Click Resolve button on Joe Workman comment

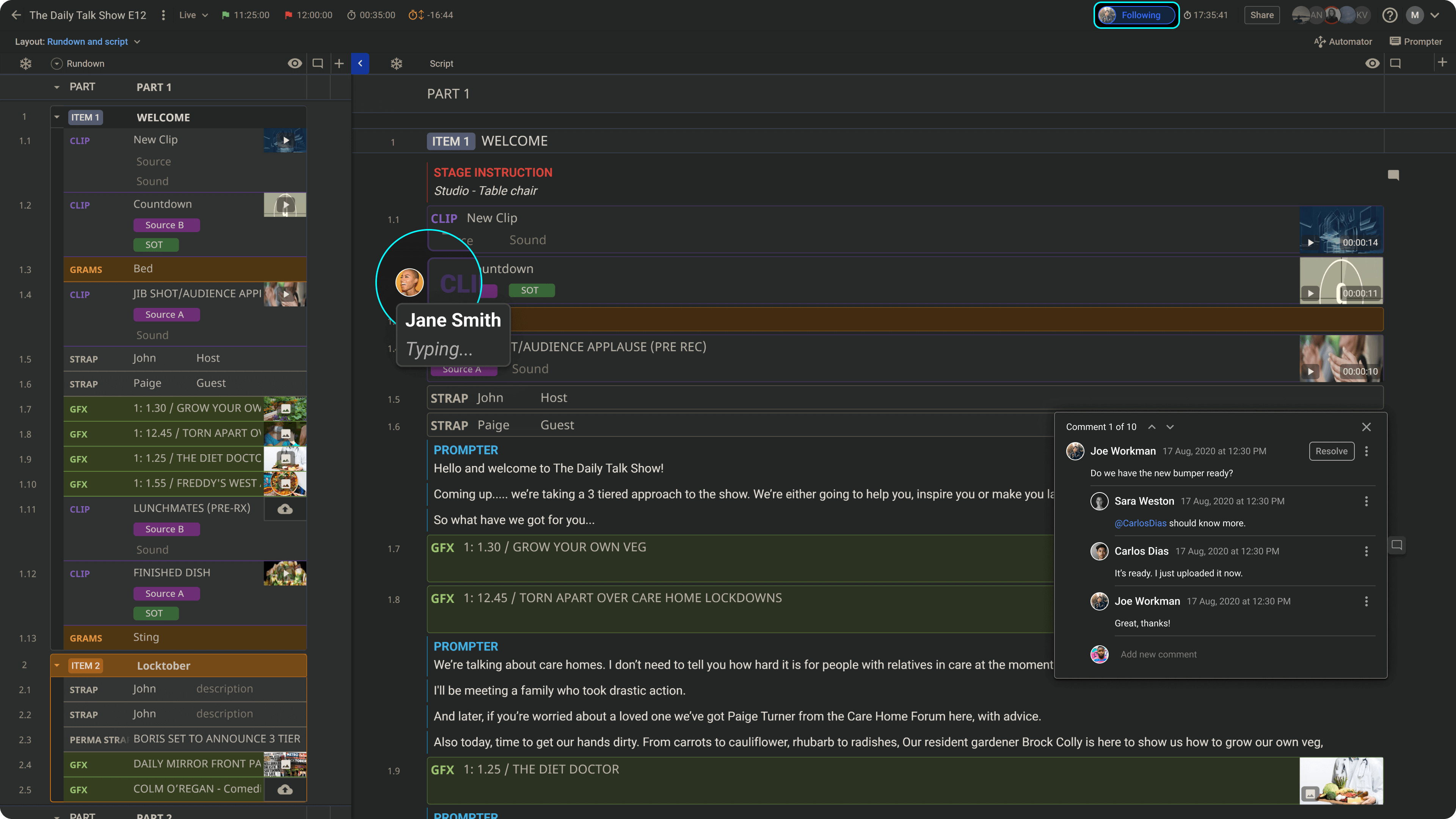click(x=1331, y=451)
